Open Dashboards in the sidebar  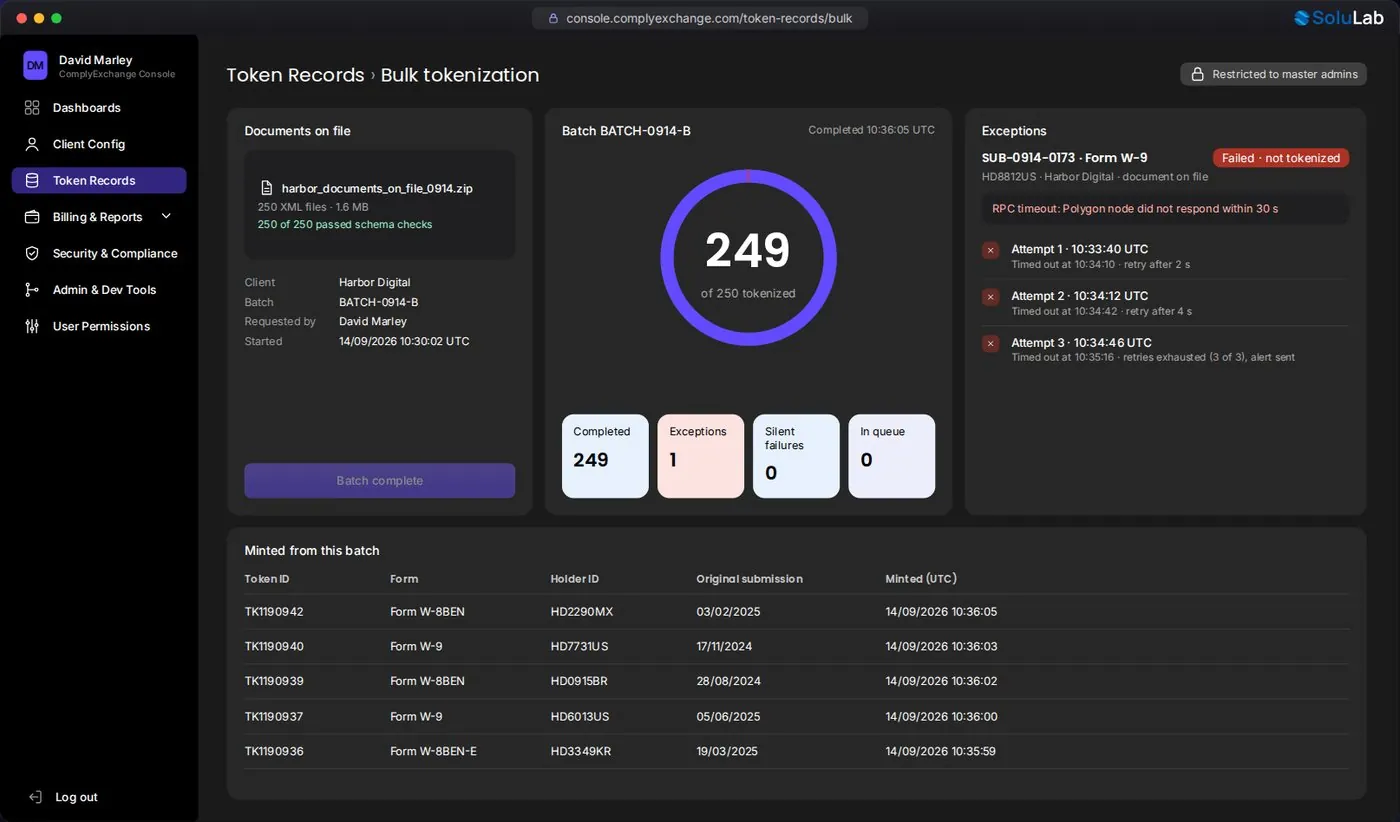[99, 108]
